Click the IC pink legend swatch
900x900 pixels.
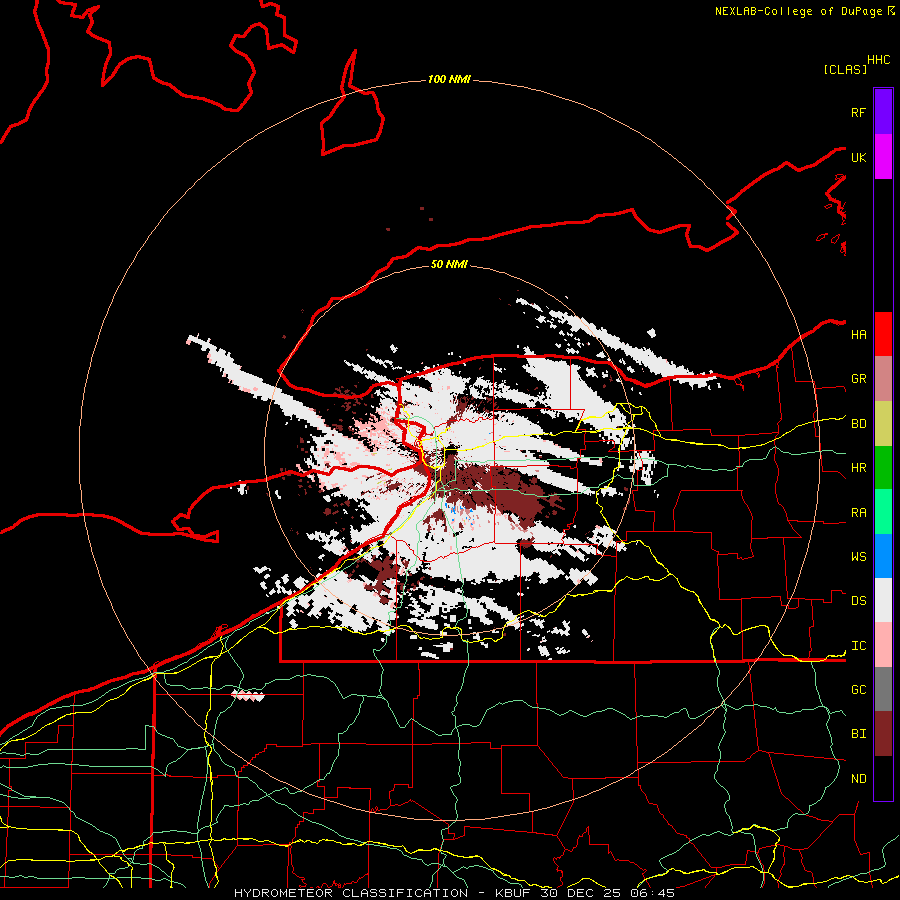(883, 645)
